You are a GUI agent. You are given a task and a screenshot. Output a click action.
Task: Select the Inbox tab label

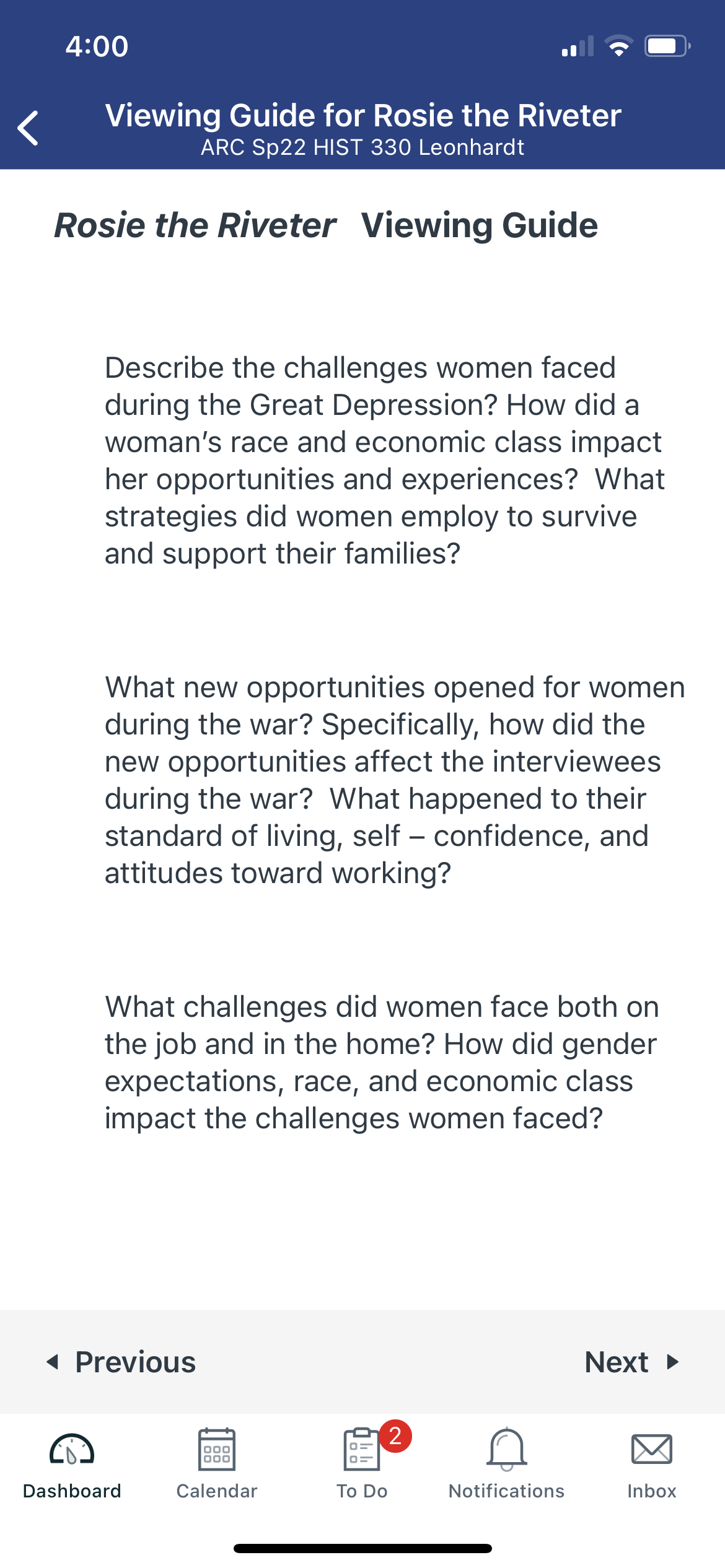[x=652, y=1491]
